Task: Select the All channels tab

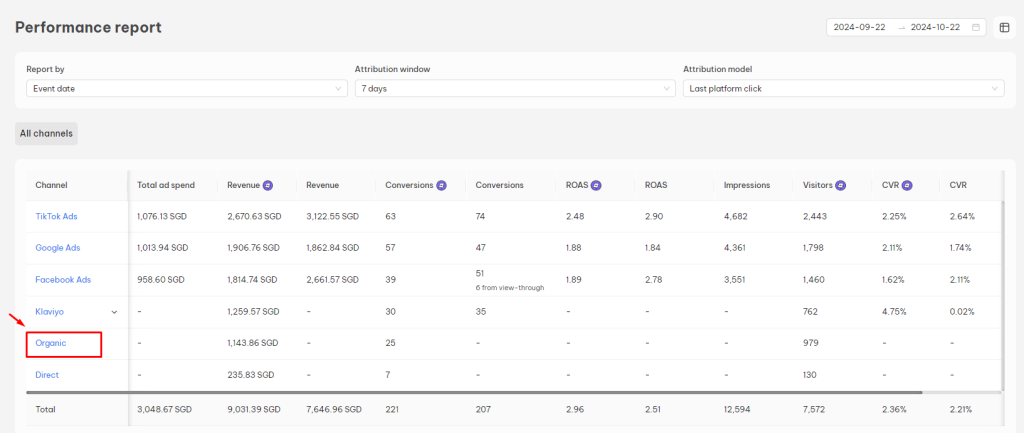Action: tap(47, 133)
